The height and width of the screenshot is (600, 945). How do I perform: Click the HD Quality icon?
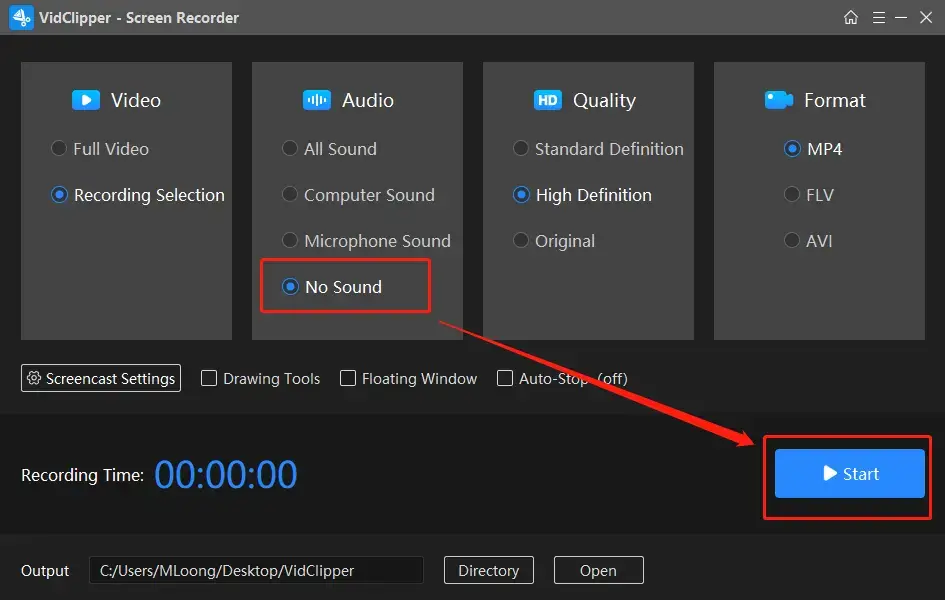(x=547, y=100)
